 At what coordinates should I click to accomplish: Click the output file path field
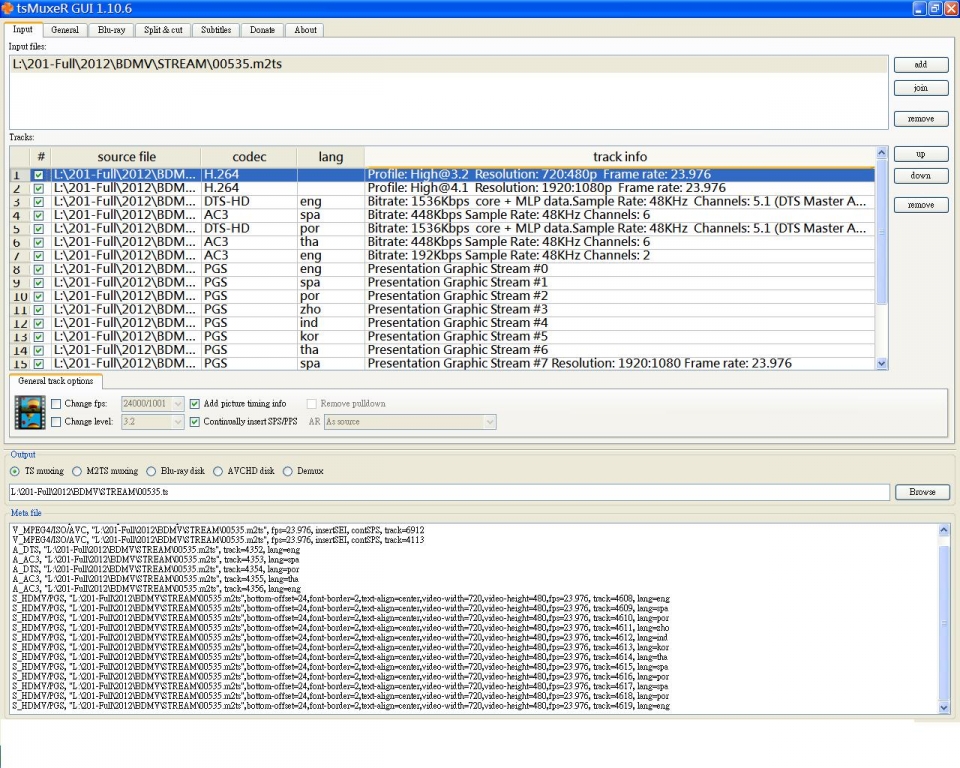[x=448, y=492]
